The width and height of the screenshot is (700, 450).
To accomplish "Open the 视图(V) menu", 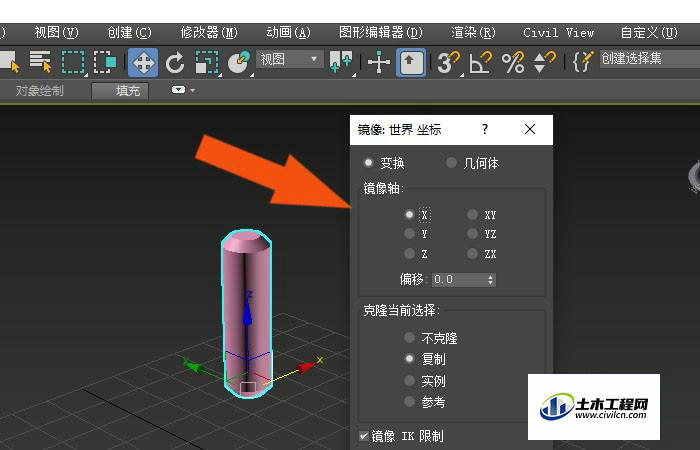I will point(56,33).
